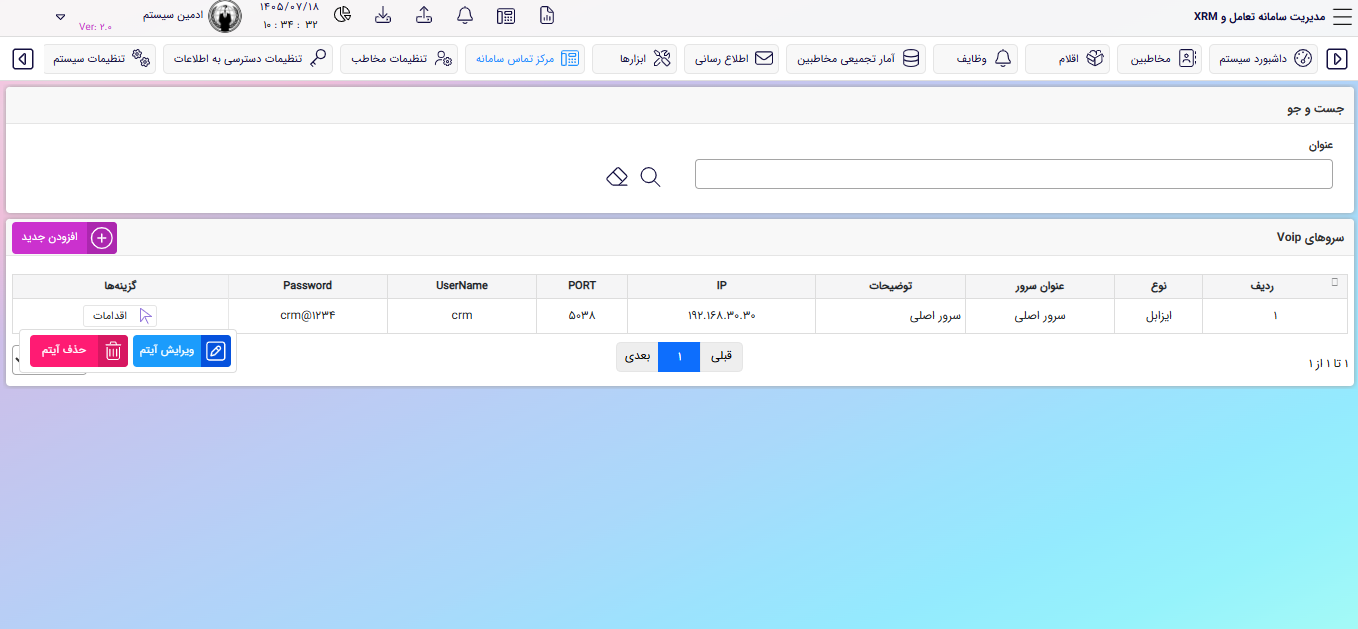Screen dimensions: 1358x629
Task: Open اقلام menu
Action: (x=1067, y=59)
